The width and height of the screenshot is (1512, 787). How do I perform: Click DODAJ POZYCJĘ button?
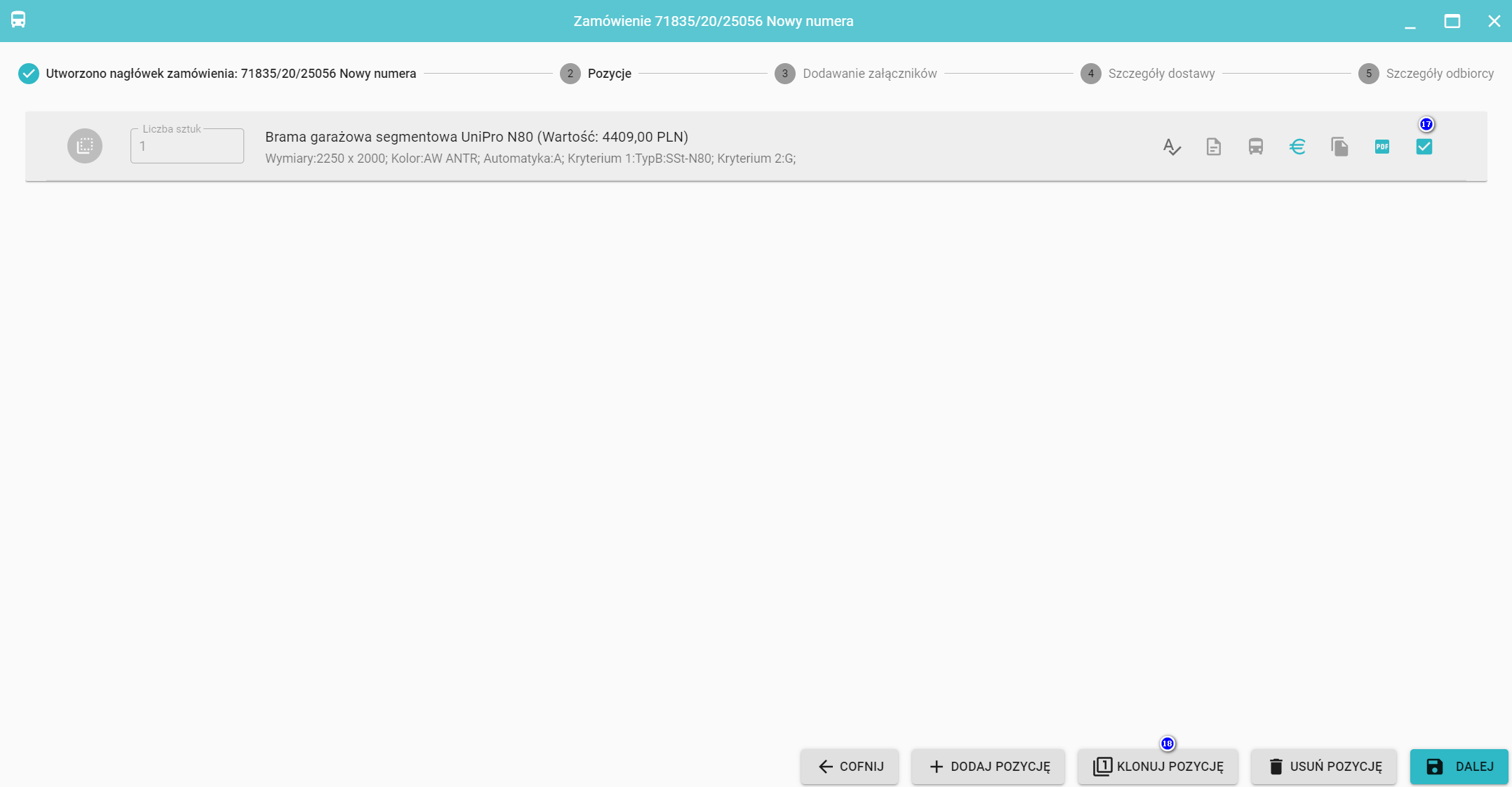click(x=988, y=767)
